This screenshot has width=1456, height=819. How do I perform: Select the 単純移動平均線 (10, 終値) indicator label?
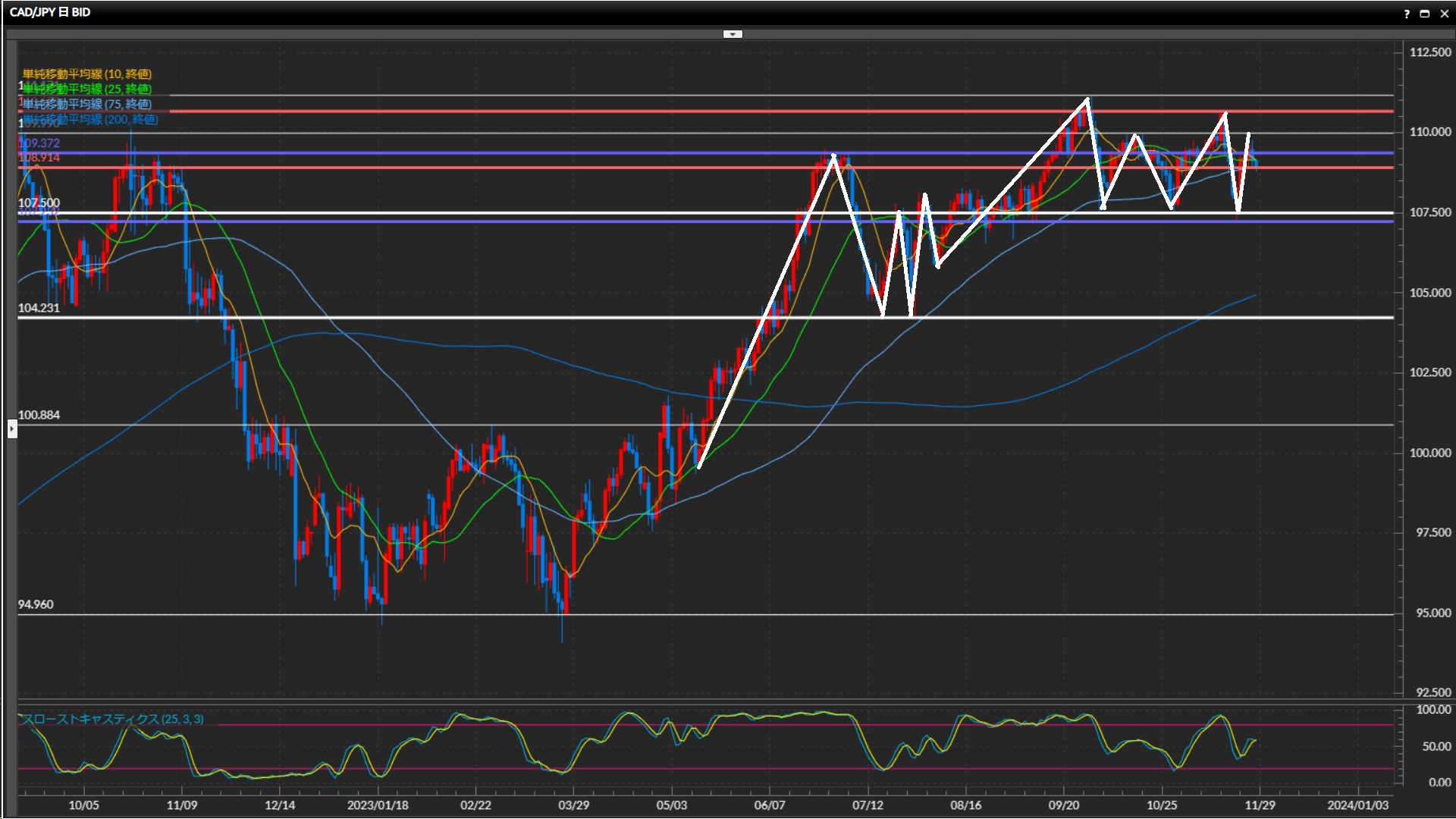(x=87, y=74)
